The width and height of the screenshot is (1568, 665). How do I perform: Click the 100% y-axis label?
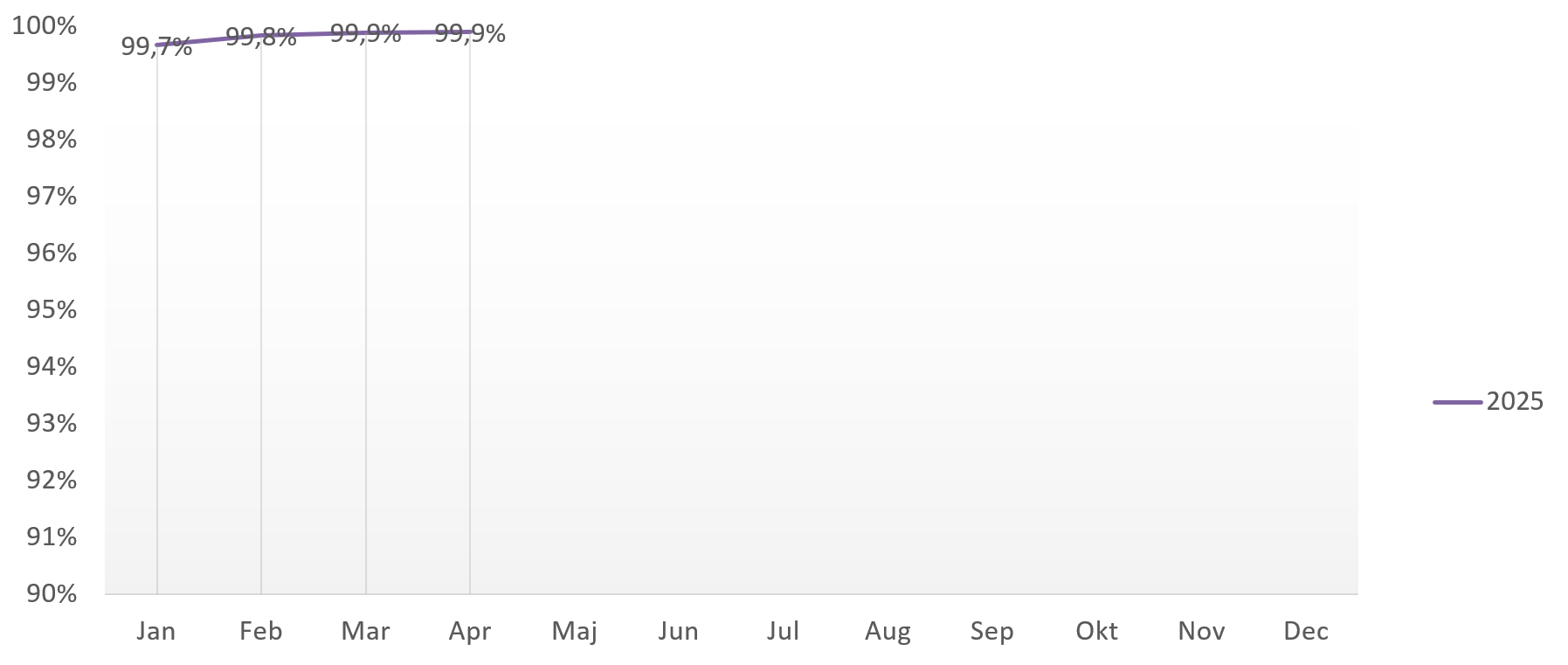pyautogui.click(x=45, y=26)
